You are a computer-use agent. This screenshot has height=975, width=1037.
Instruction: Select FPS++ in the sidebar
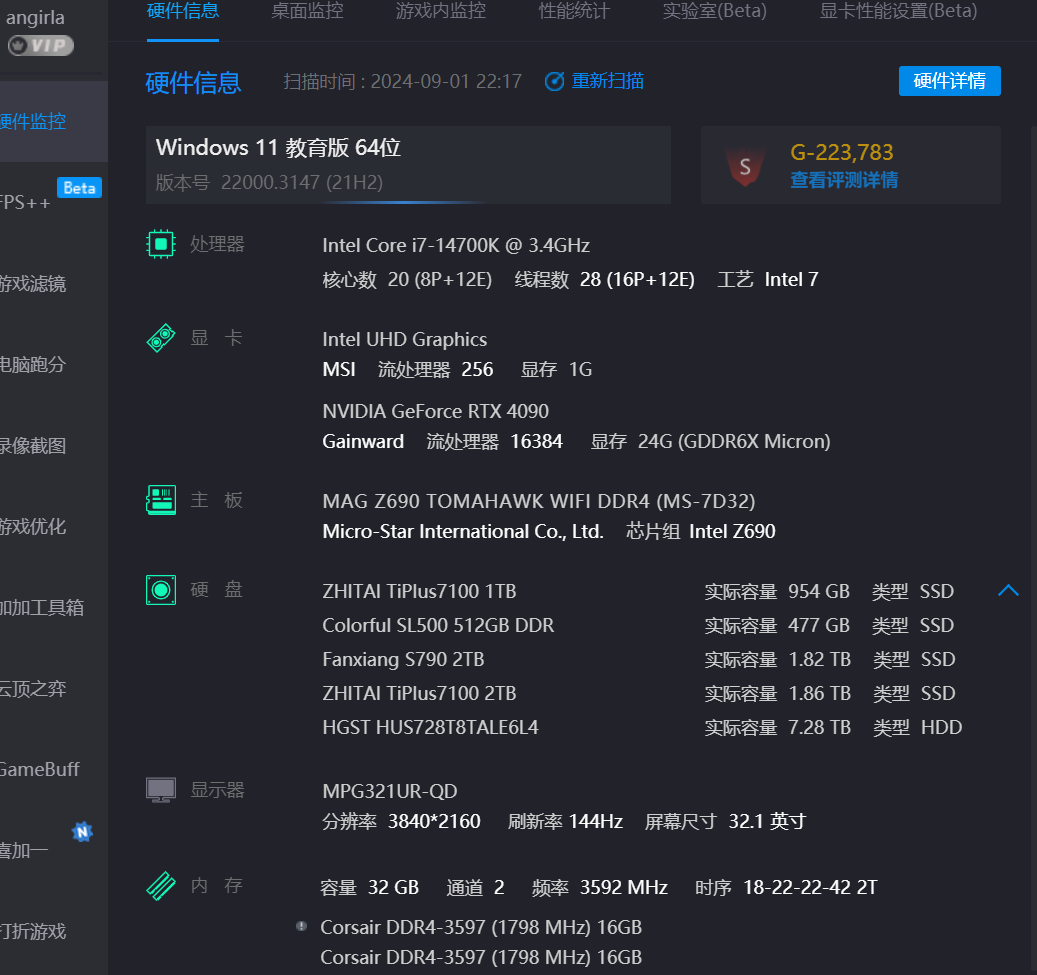coord(25,202)
